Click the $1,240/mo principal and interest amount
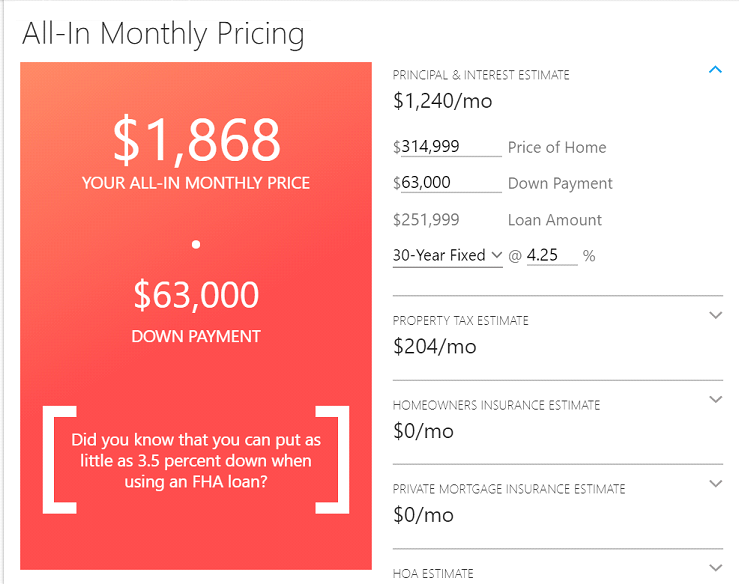The image size is (739, 584). pyautogui.click(x=443, y=101)
